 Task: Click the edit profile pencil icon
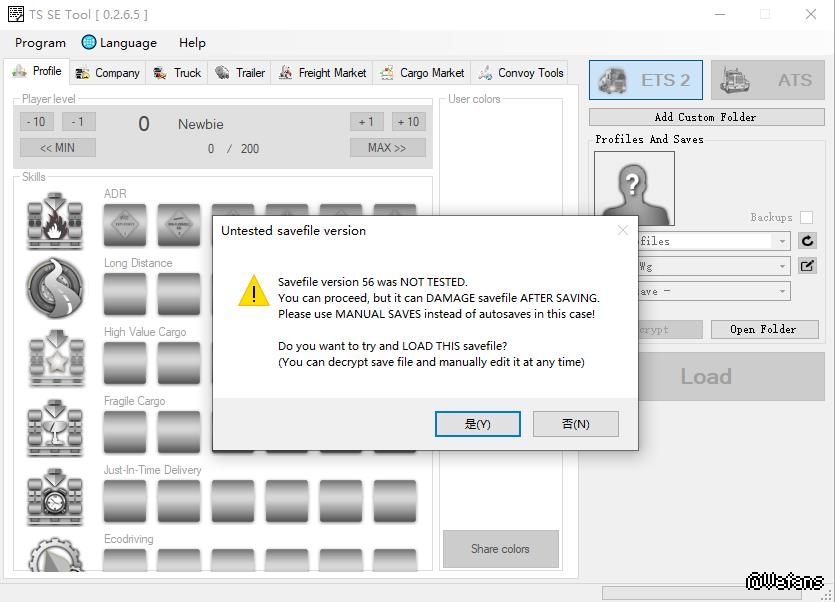point(807,266)
